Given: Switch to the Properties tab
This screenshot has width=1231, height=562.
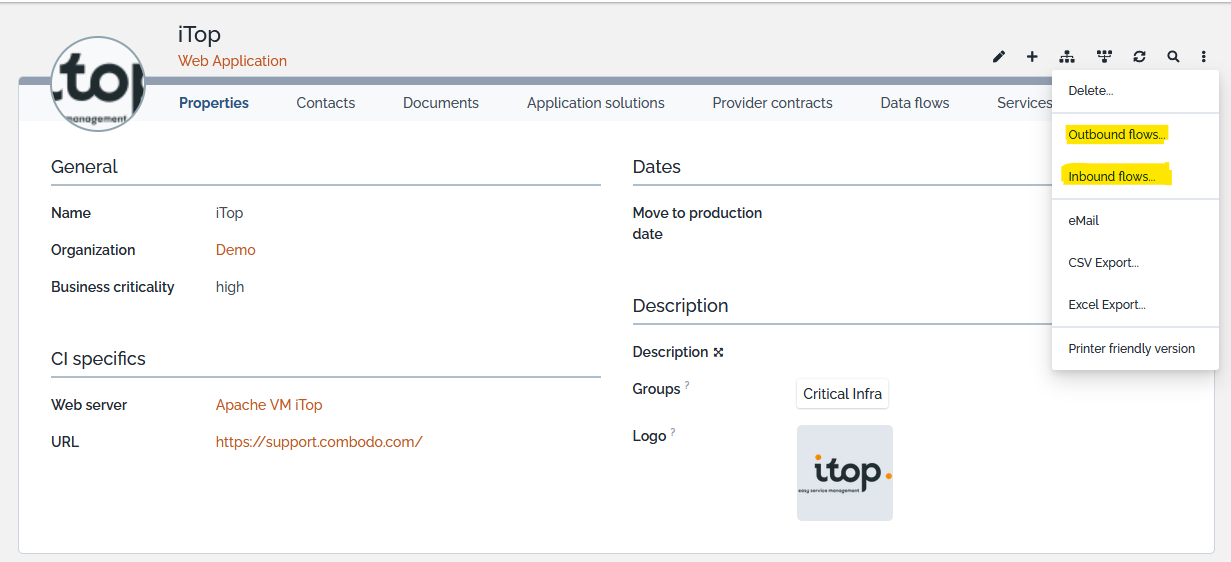Looking at the screenshot, I should pos(214,103).
